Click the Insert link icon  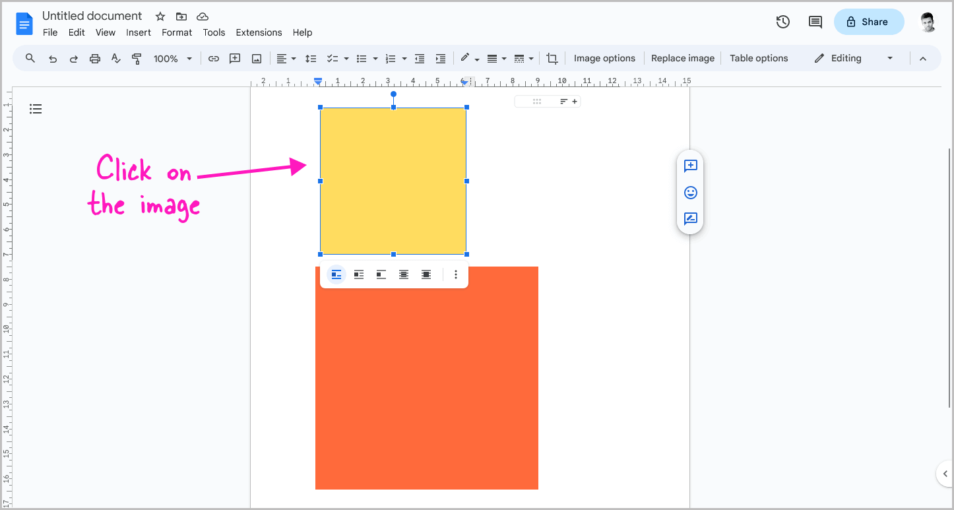pos(213,59)
